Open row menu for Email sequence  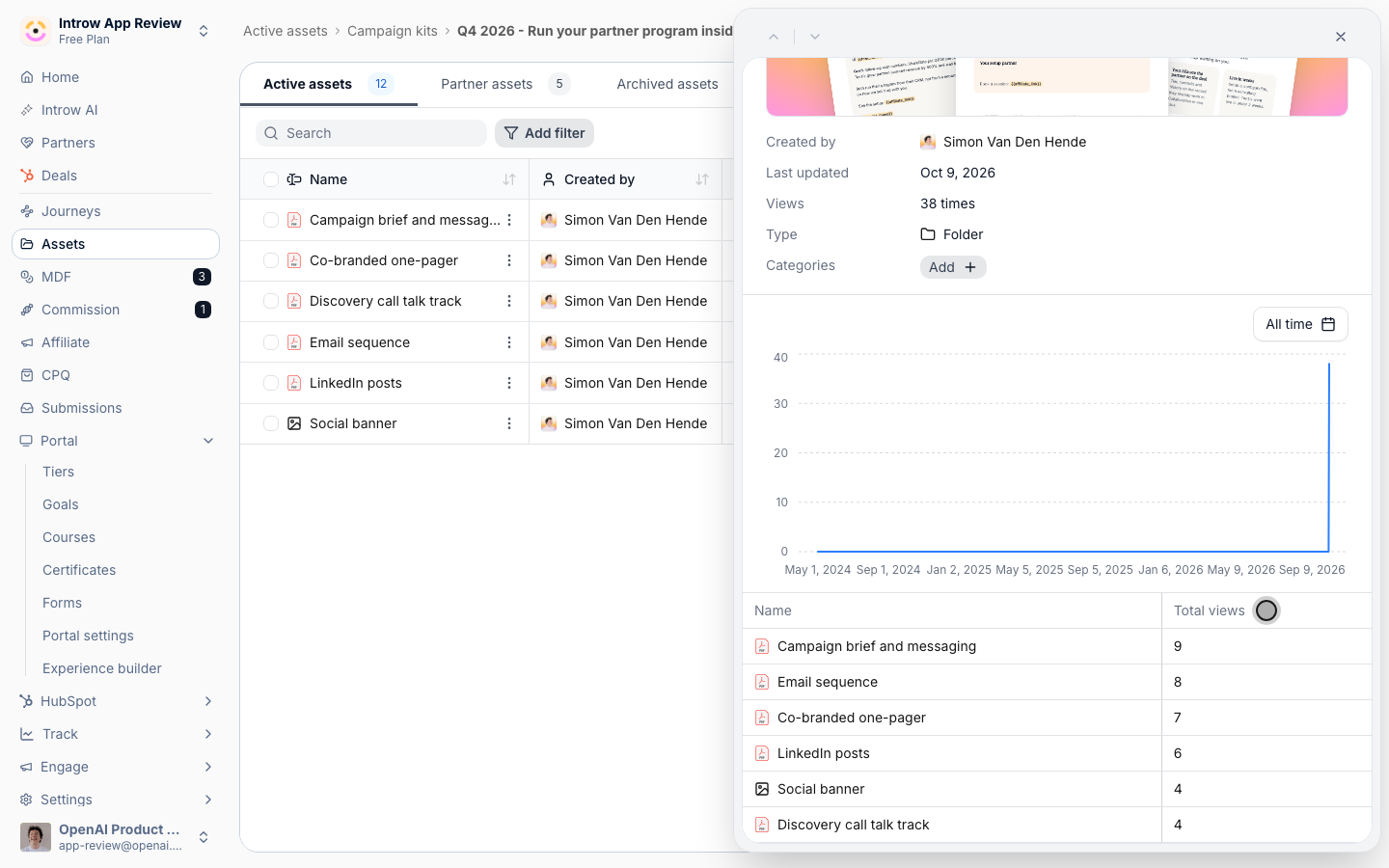coord(509,342)
